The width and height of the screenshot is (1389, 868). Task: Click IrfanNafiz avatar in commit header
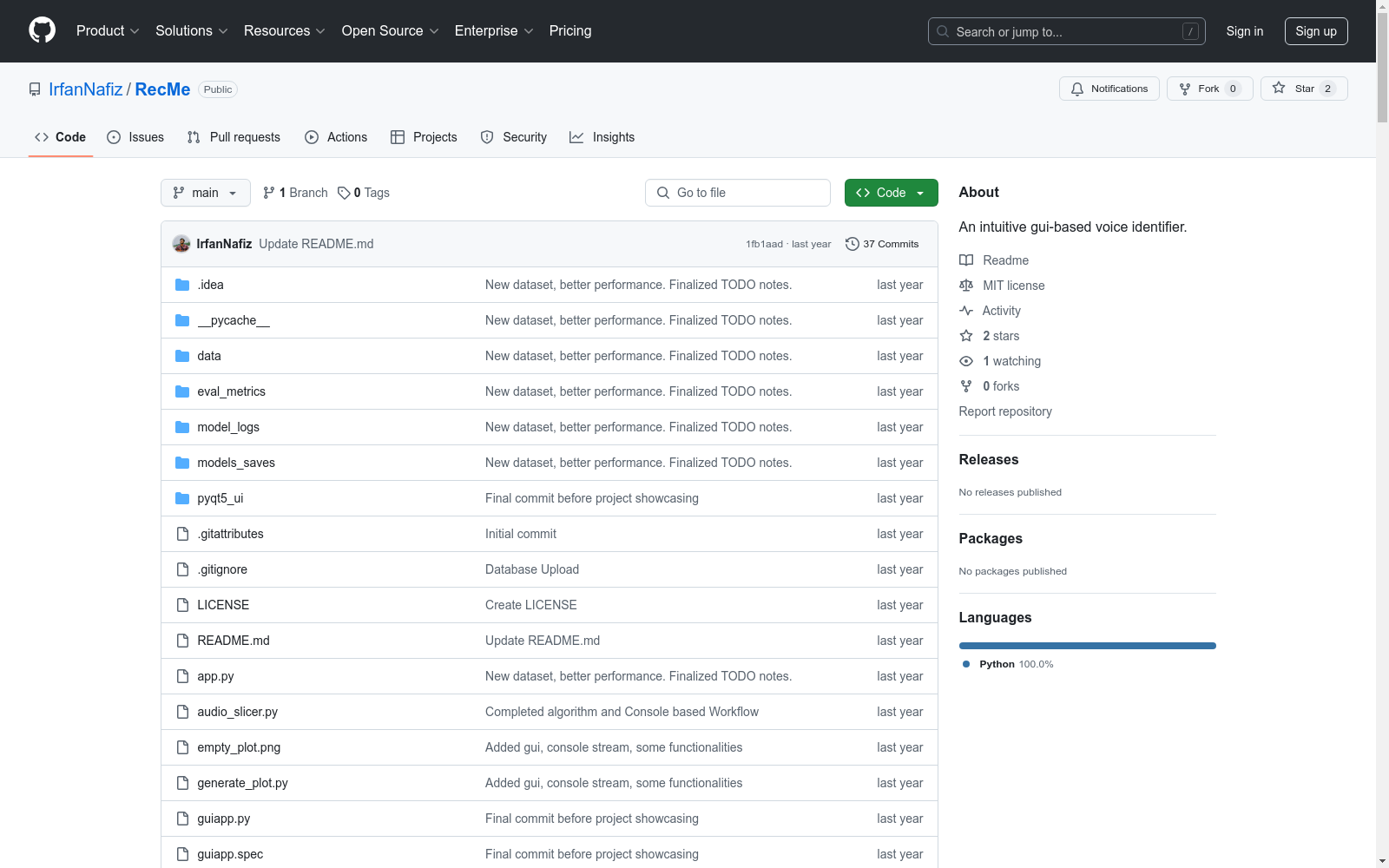pyautogui.click(x=181, y=244)
